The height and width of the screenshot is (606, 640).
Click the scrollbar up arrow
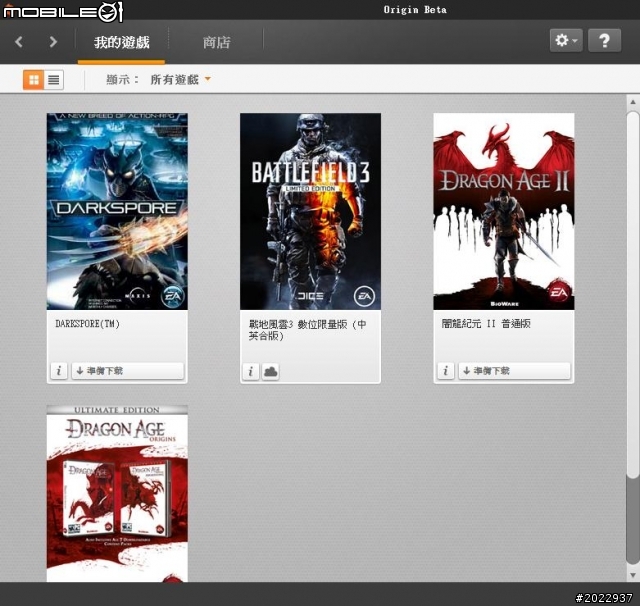(x=633, y=102)
